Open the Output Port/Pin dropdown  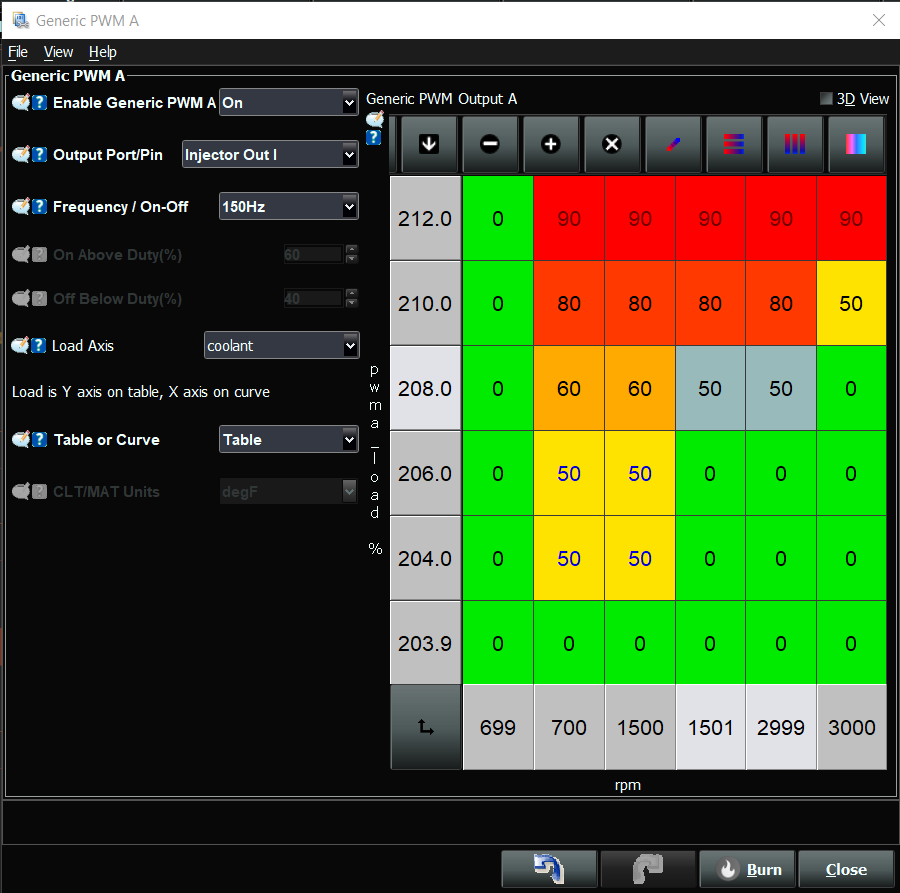point(270,154)
